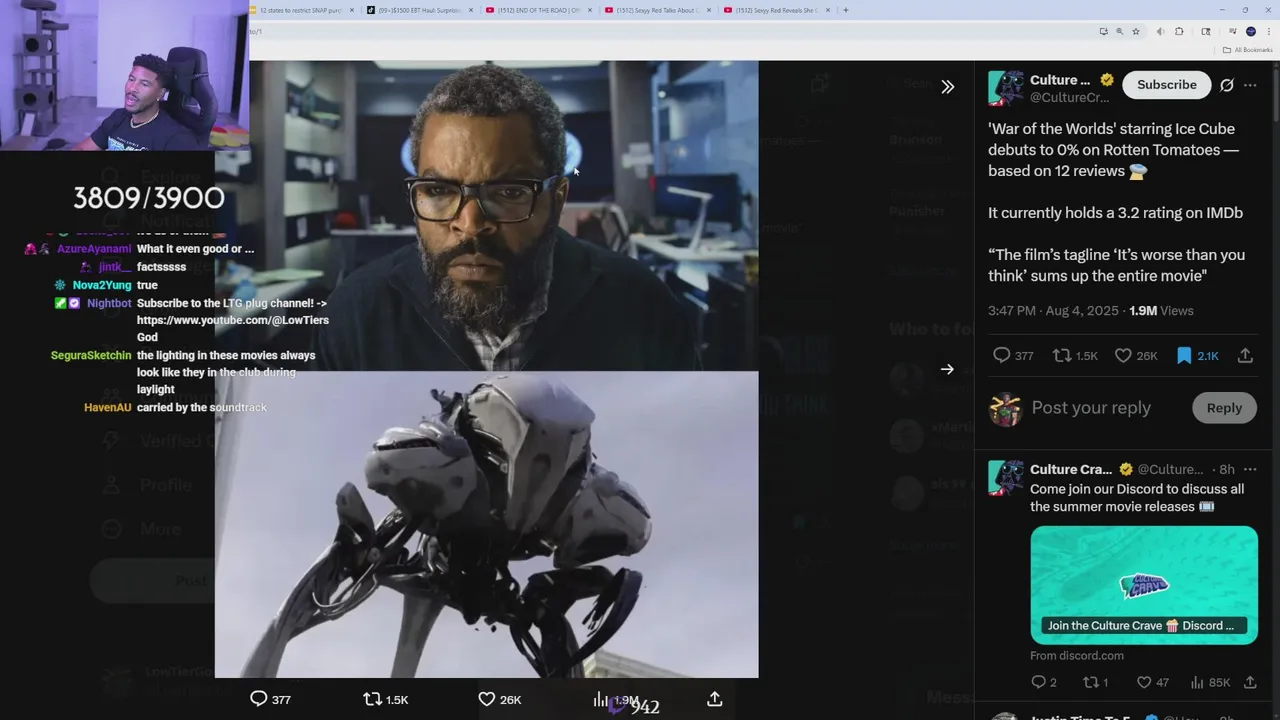Select the HavenAU username in chat
This screenshot has height=720, width=1280.
point(108,407)
